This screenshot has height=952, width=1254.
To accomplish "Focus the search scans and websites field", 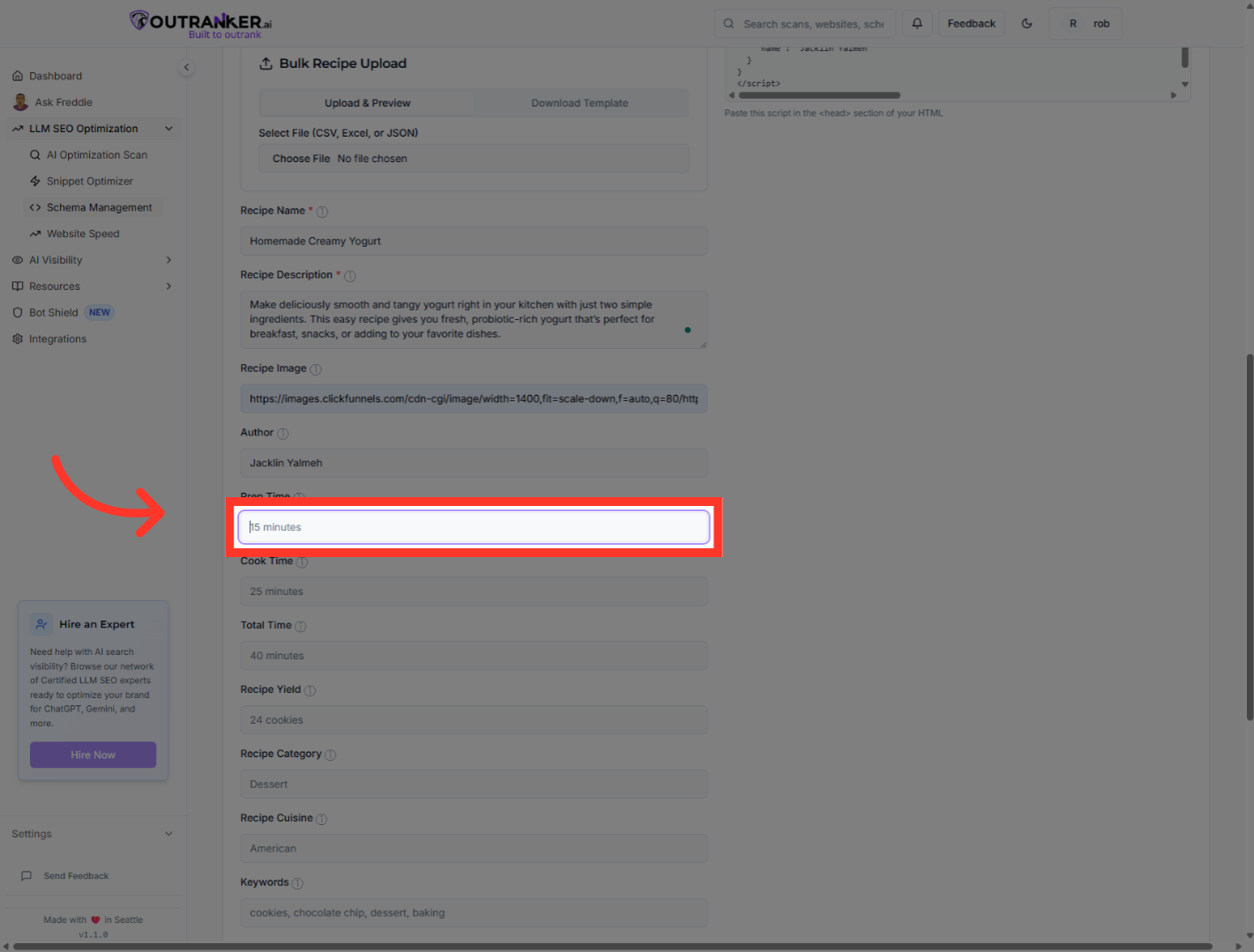I will (805, 24).
